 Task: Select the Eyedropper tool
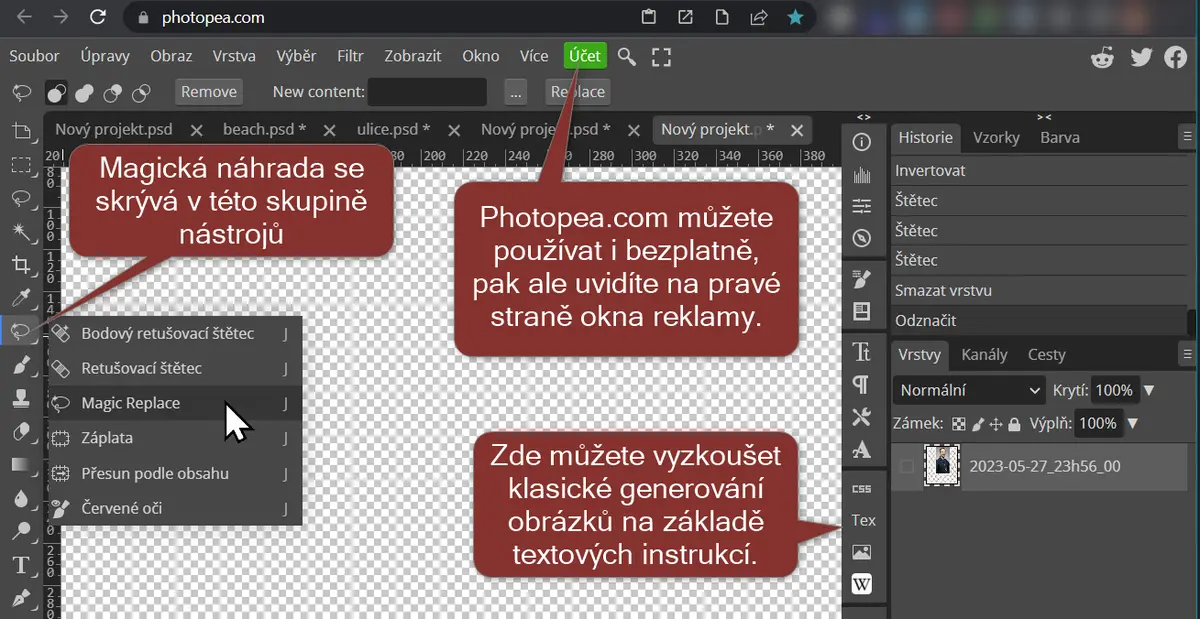pos(21,298)
